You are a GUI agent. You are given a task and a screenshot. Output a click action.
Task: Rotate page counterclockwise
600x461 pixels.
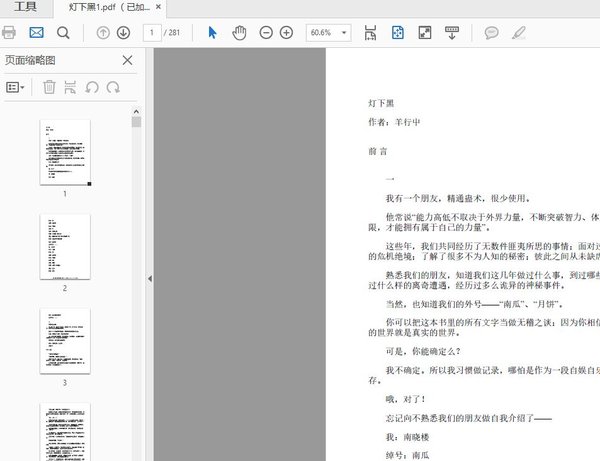(x=92, y=88)
